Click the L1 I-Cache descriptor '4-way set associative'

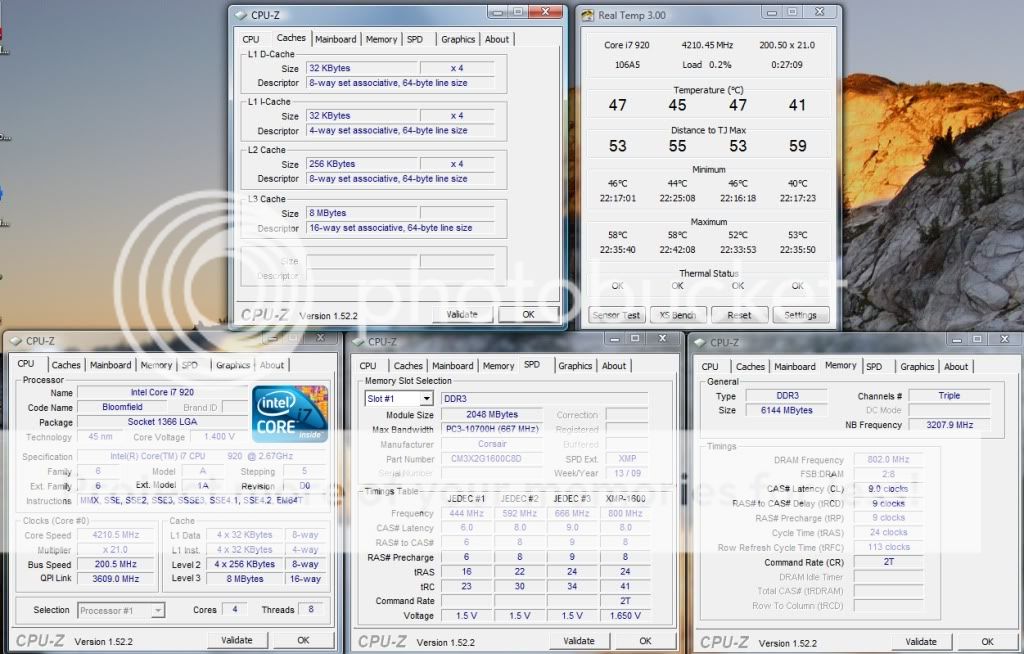click(x=400, y=131)
